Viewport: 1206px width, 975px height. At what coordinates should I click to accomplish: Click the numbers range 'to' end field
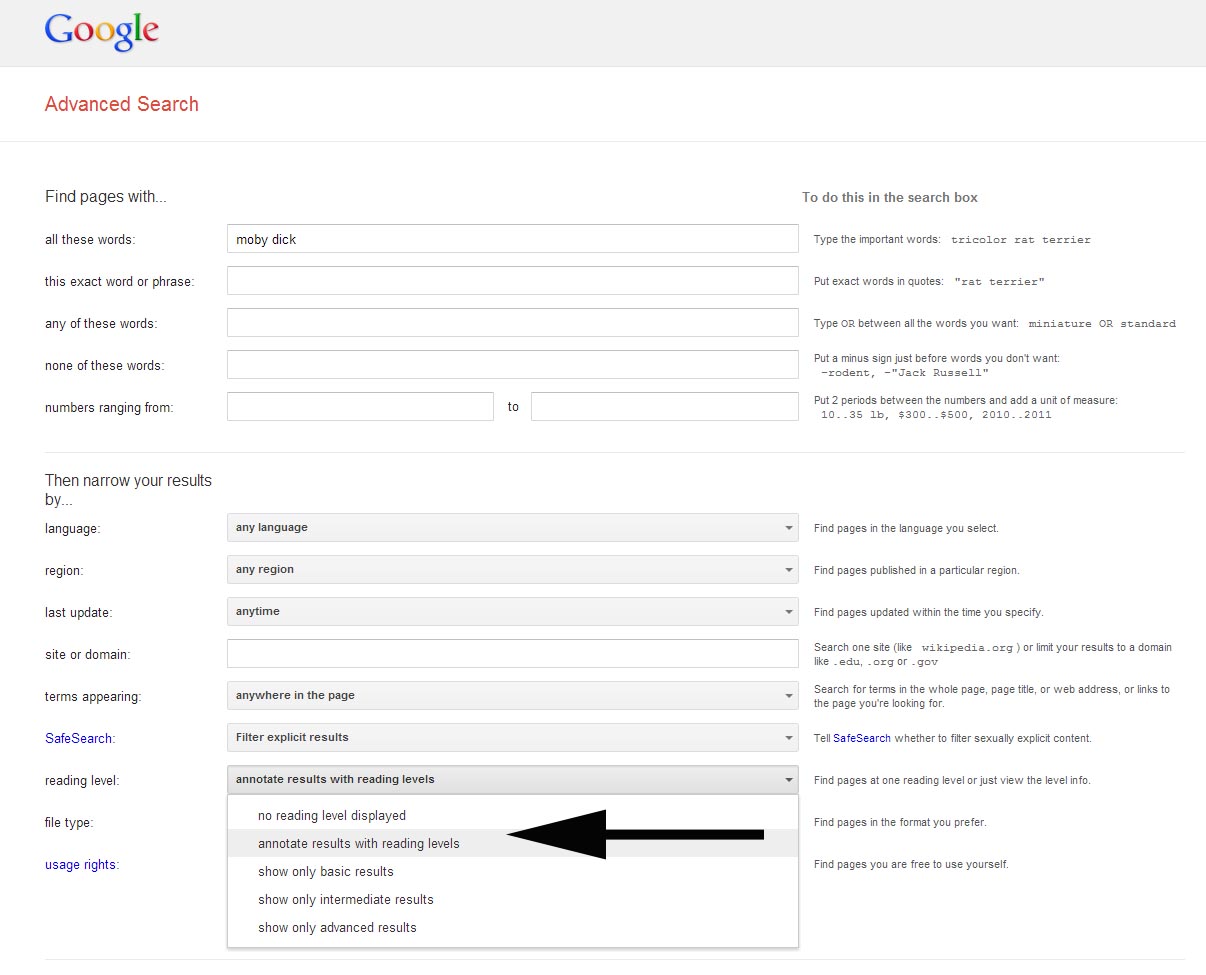point(664,407)
